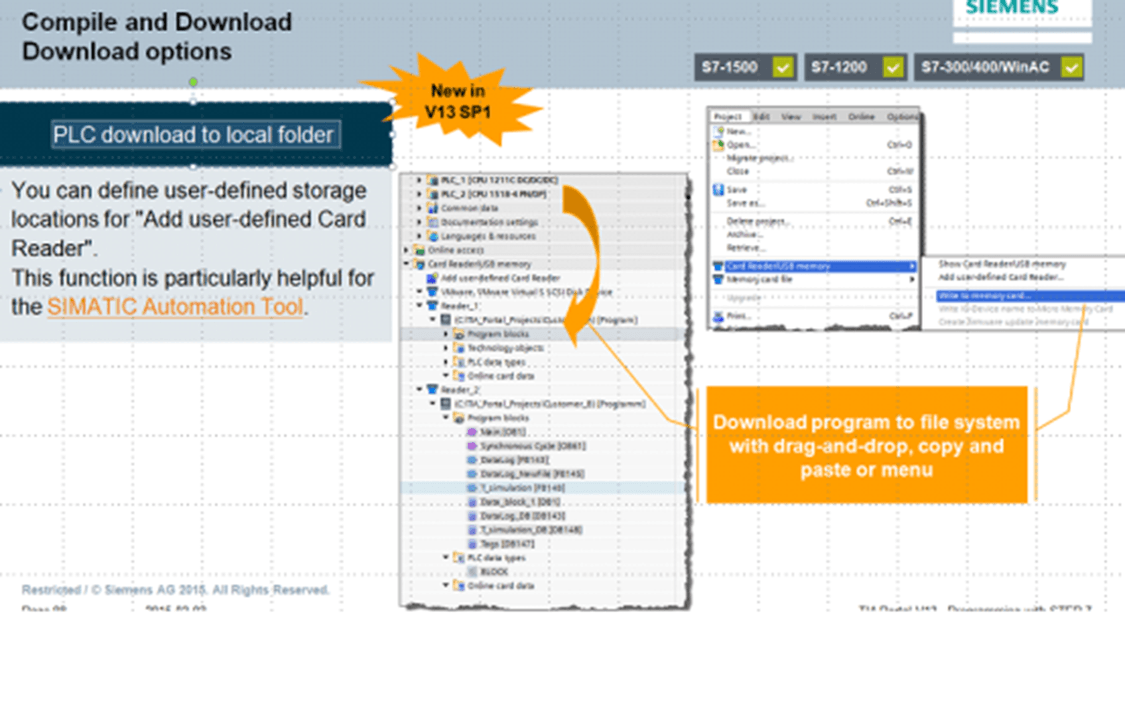Click the VMware virtual disk drive icon
Viewport: 1125px width, 719px height.
point(433,292)
